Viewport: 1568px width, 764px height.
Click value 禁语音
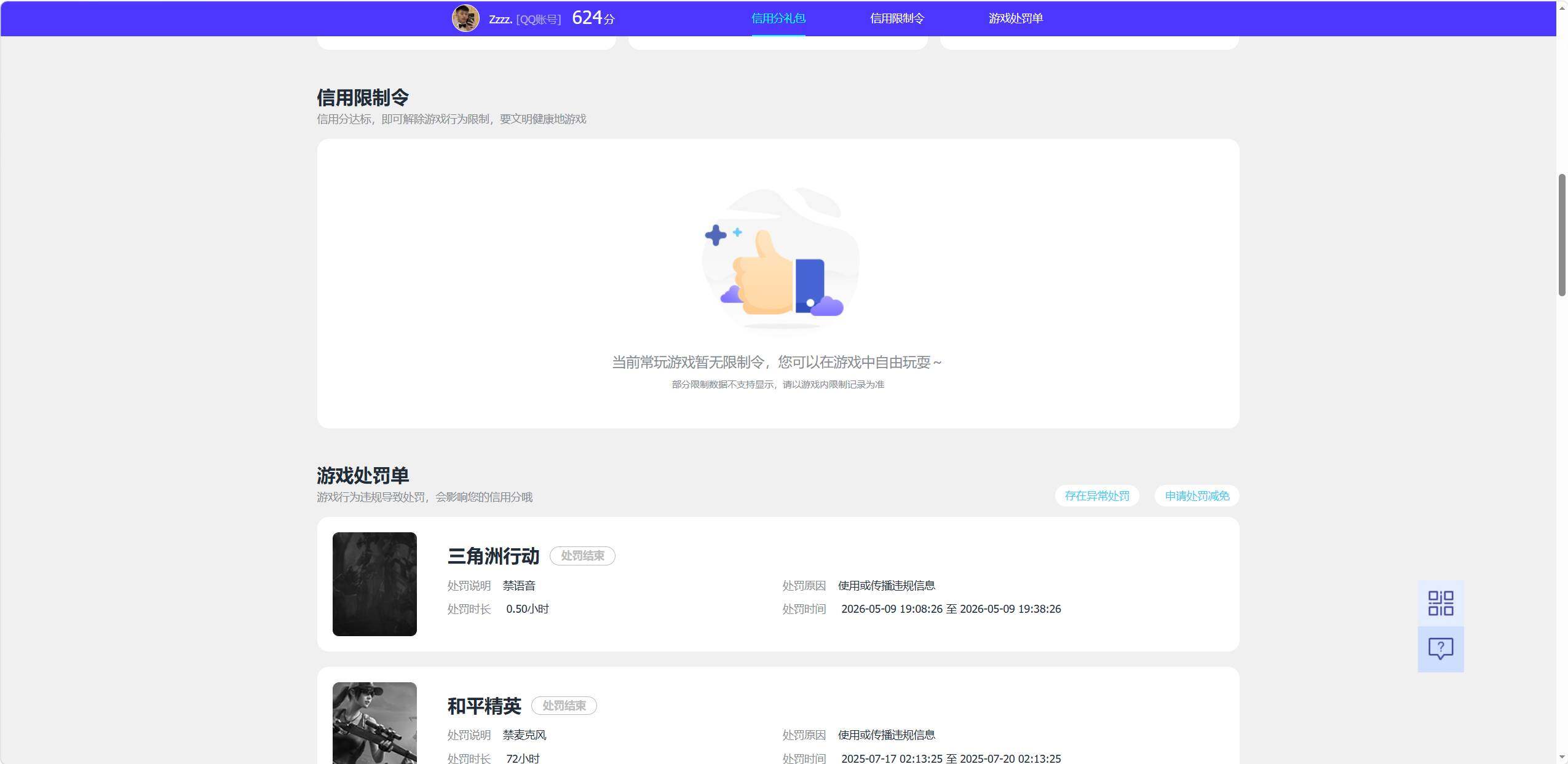click(519, 586)
